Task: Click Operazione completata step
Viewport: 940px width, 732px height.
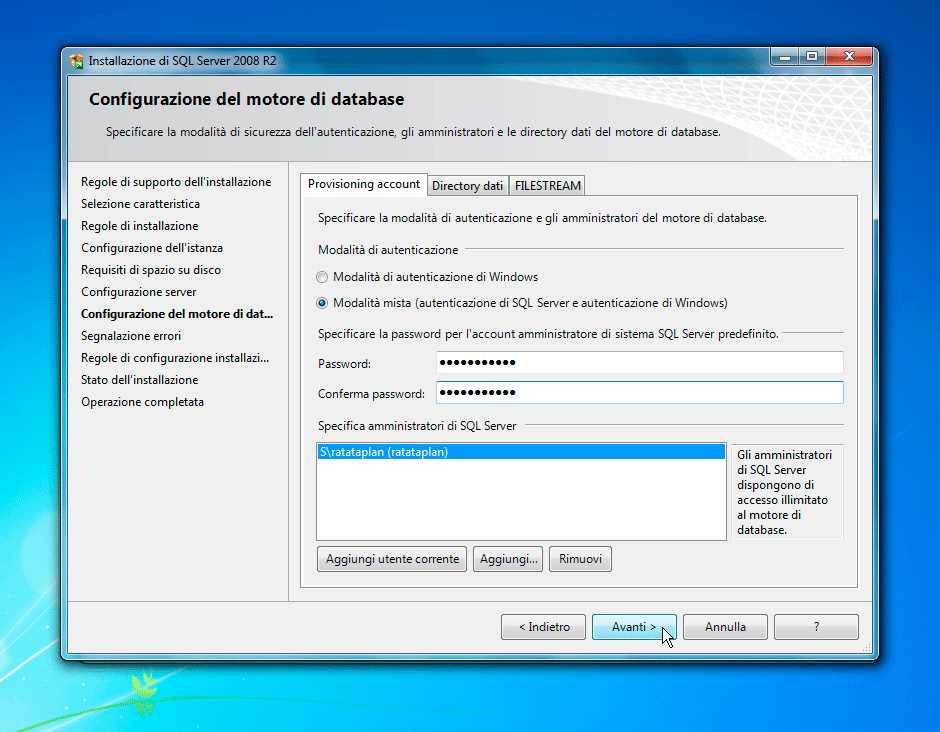Action: click(143, 402)
